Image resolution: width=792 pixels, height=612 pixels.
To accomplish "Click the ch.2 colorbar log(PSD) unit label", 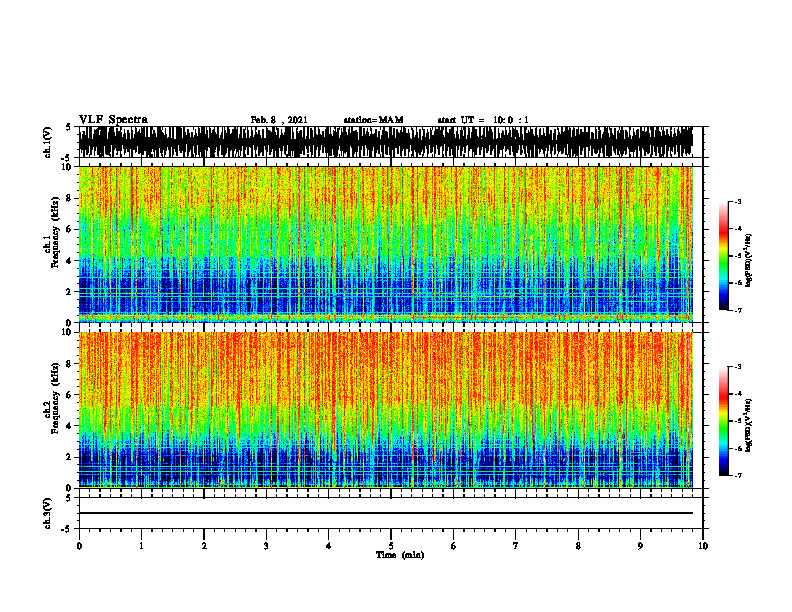I will 749,425.
